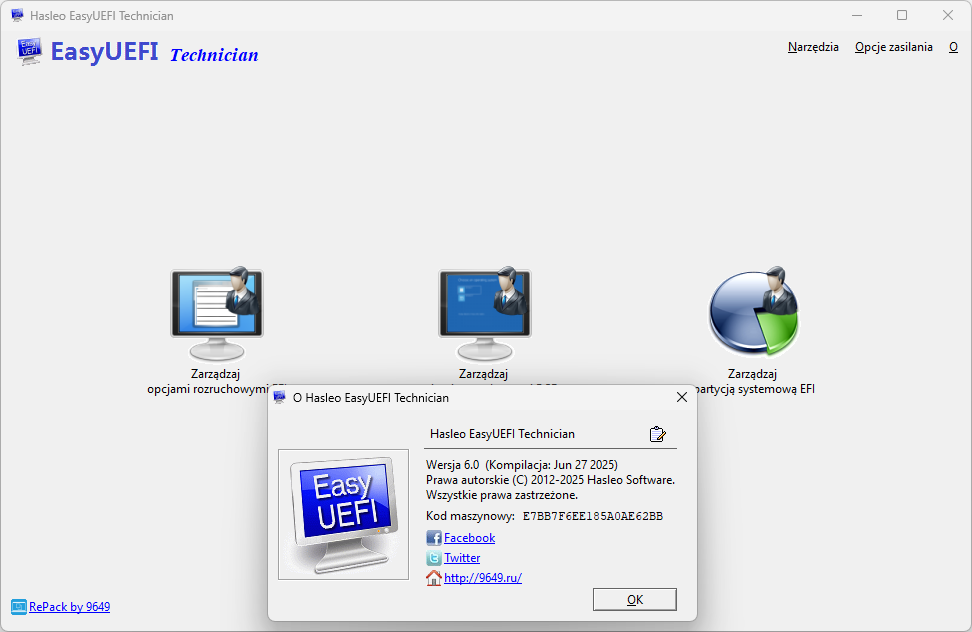Open Manage boot options (Zarządzaj opcjami rozruchowymi) icon
The width and height of the screenshot is (972, 632).
click(x=217, y=315)
